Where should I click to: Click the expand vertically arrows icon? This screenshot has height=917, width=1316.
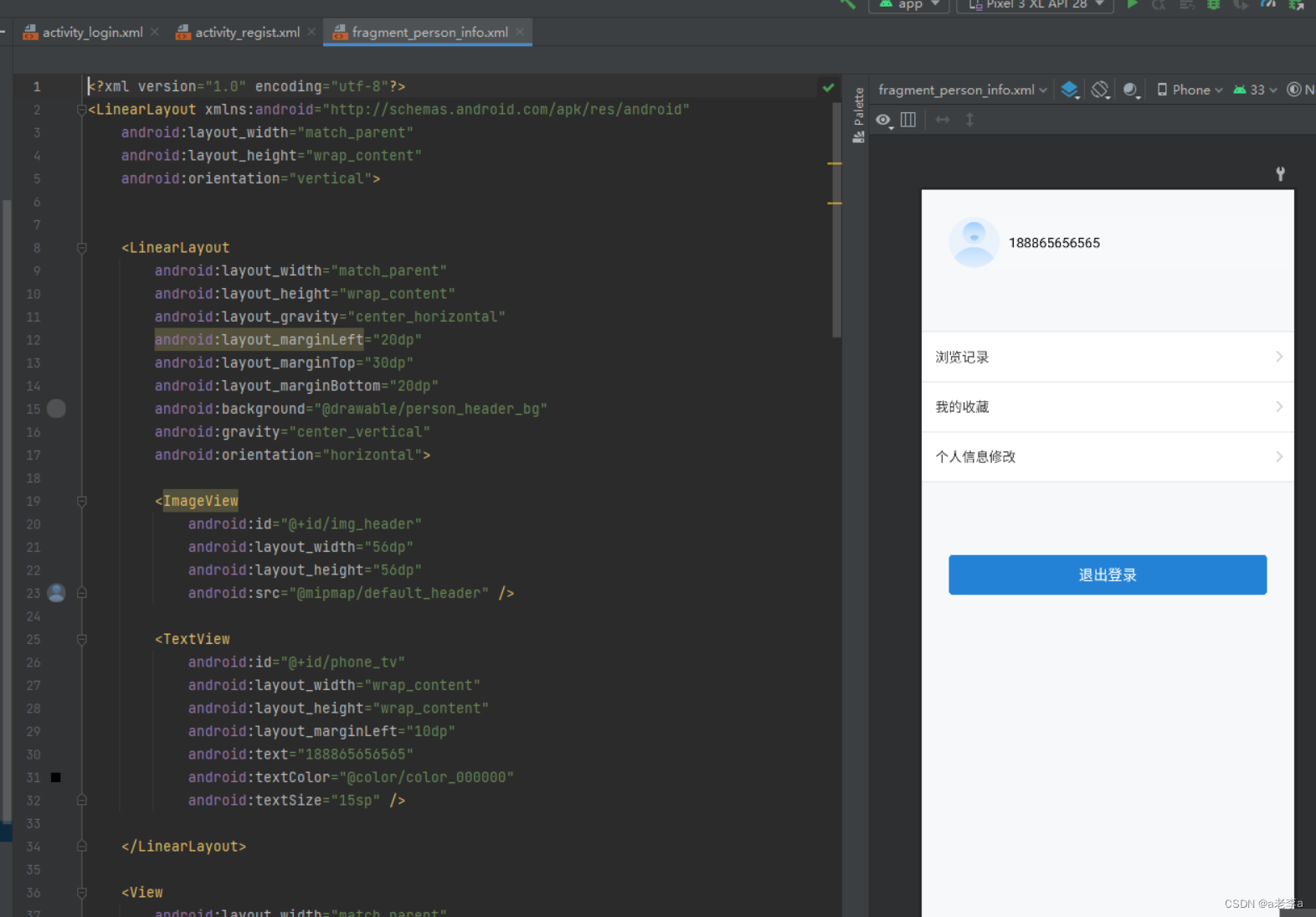pyautogui.click(x=969, y=120)
